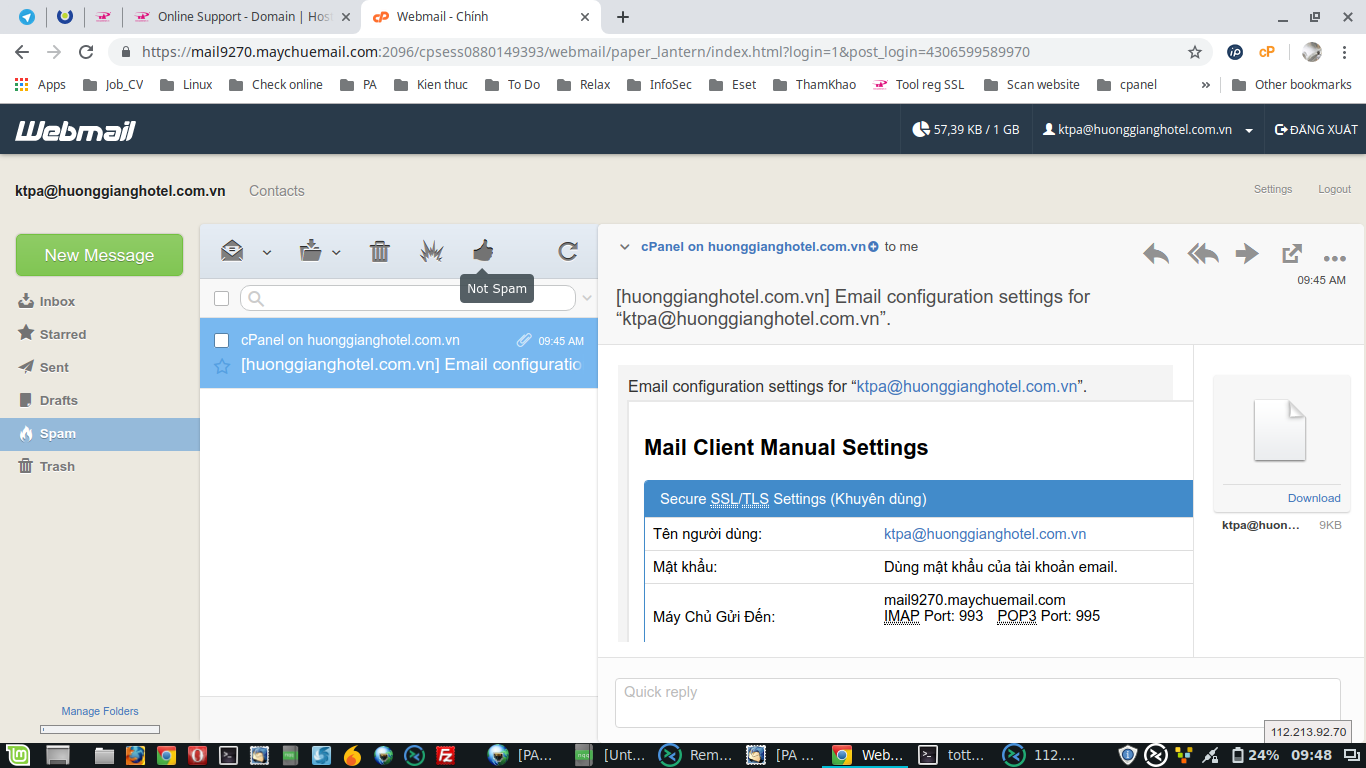Tick the checkbox of the cPanel message row
The width and height of the screenshot is (1366, 768).
click(x=222, y=340)
